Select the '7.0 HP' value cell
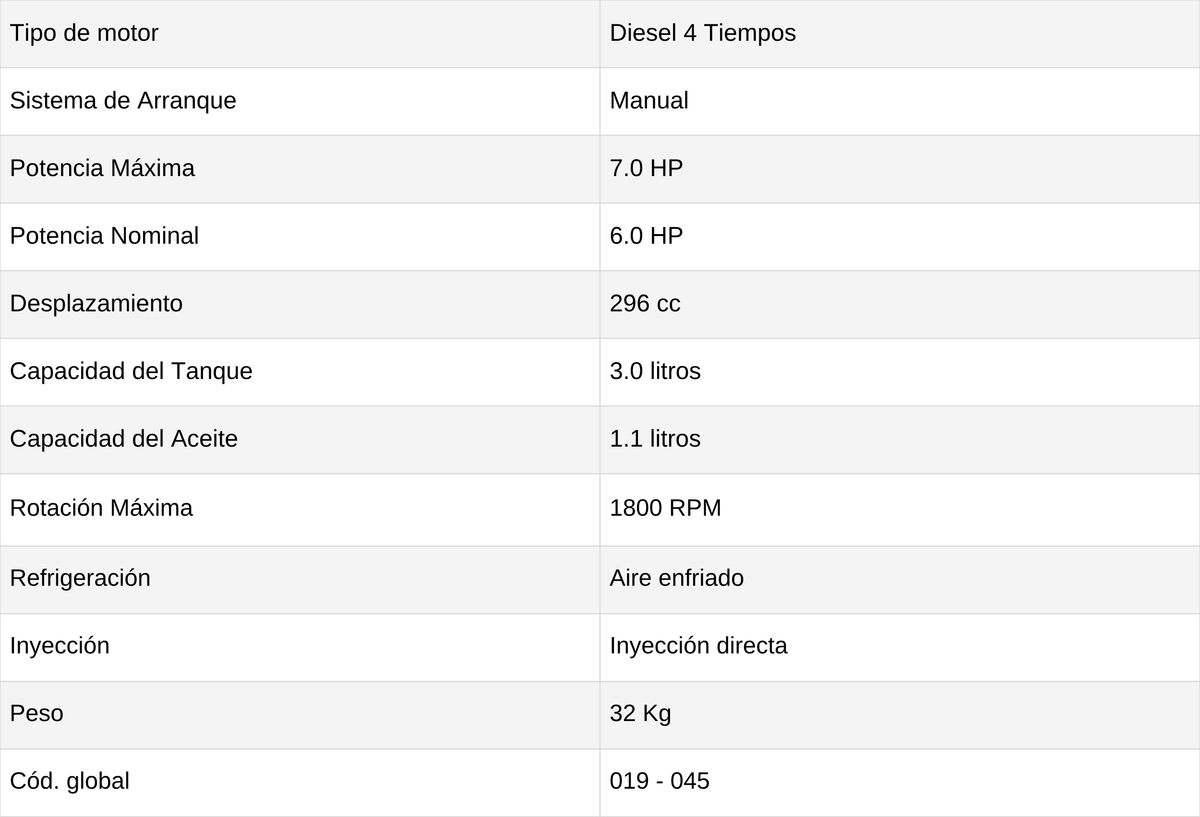The height and width of the screenshot is (817, 1200). (x=900, y=169)
